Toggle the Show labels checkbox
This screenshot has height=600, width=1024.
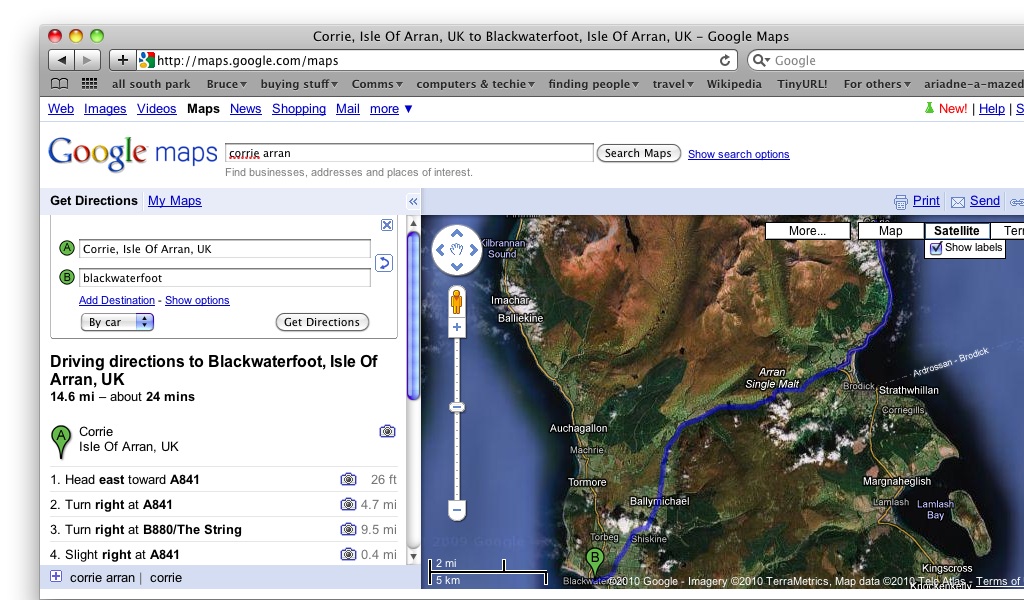point(936,248)
